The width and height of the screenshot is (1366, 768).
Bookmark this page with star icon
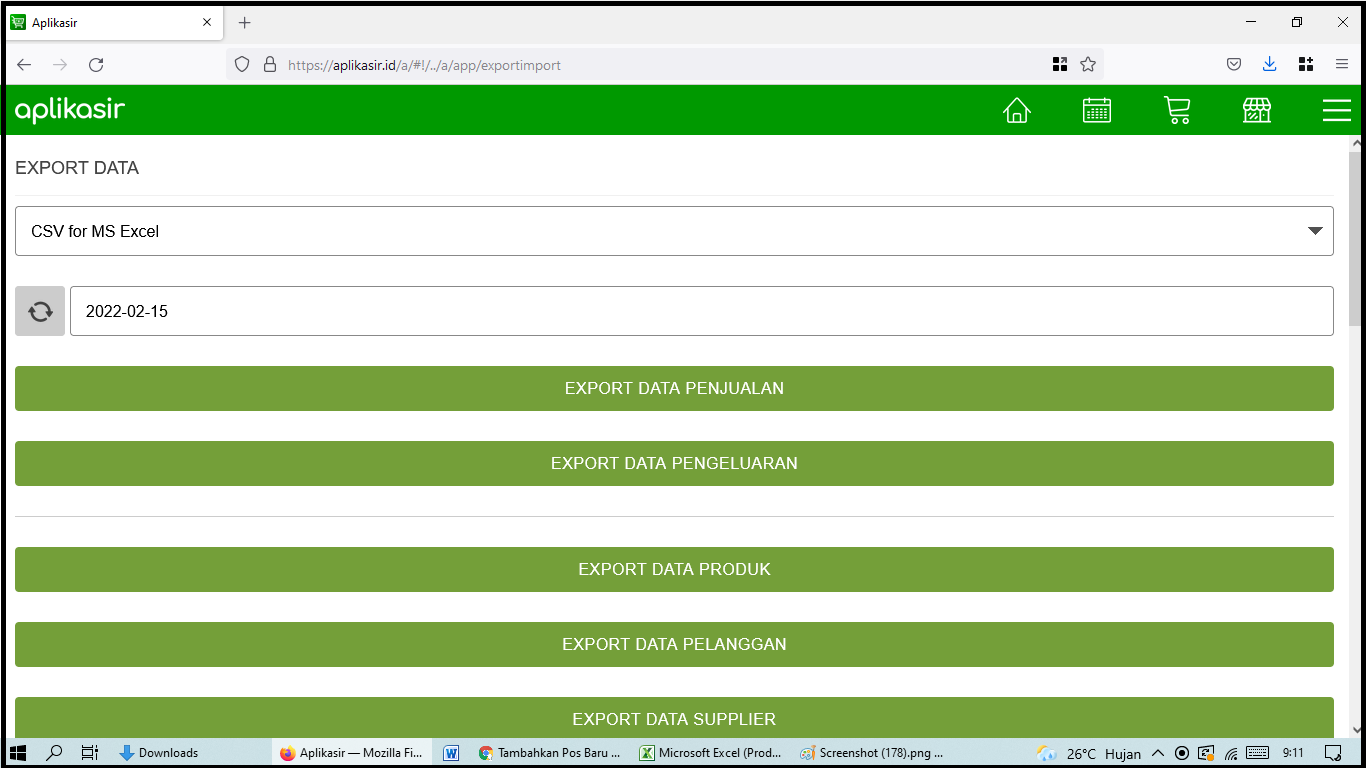click(1088, 64)
